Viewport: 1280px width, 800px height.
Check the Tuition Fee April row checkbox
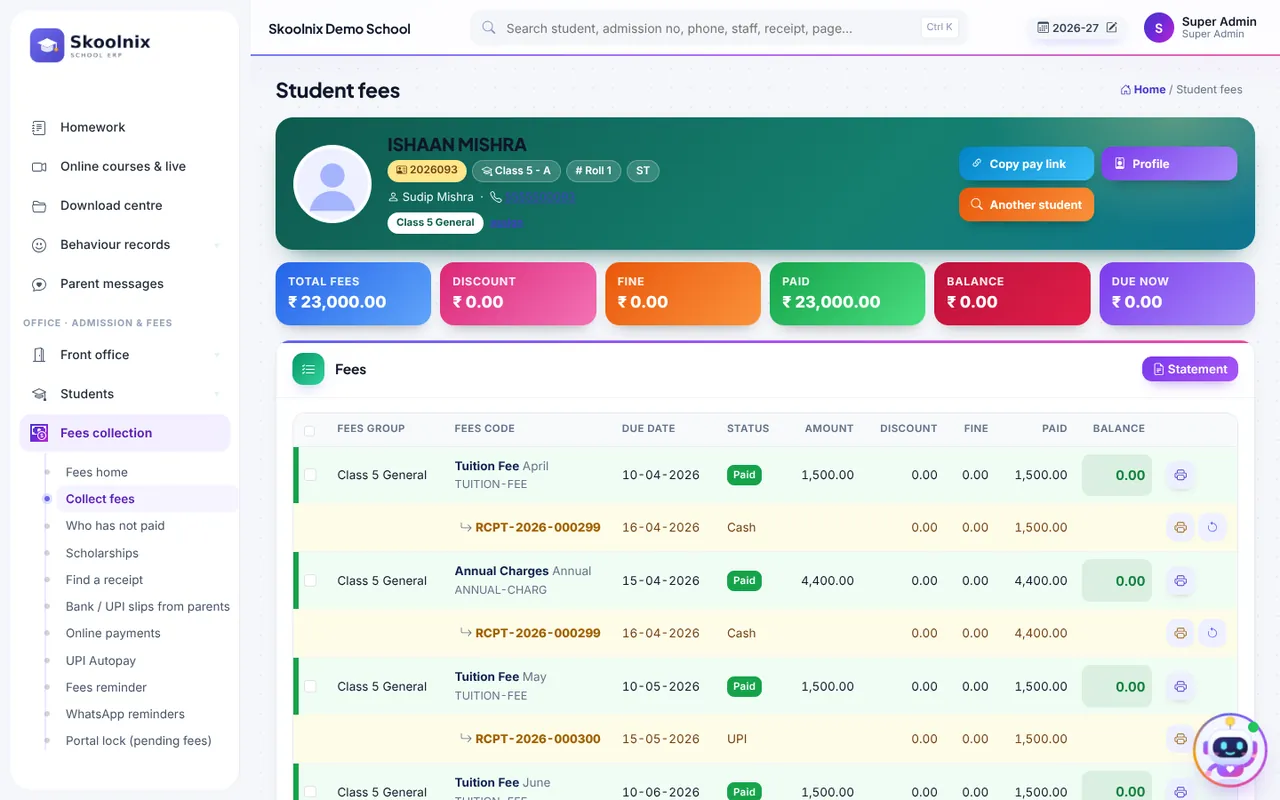coord(310,475)
